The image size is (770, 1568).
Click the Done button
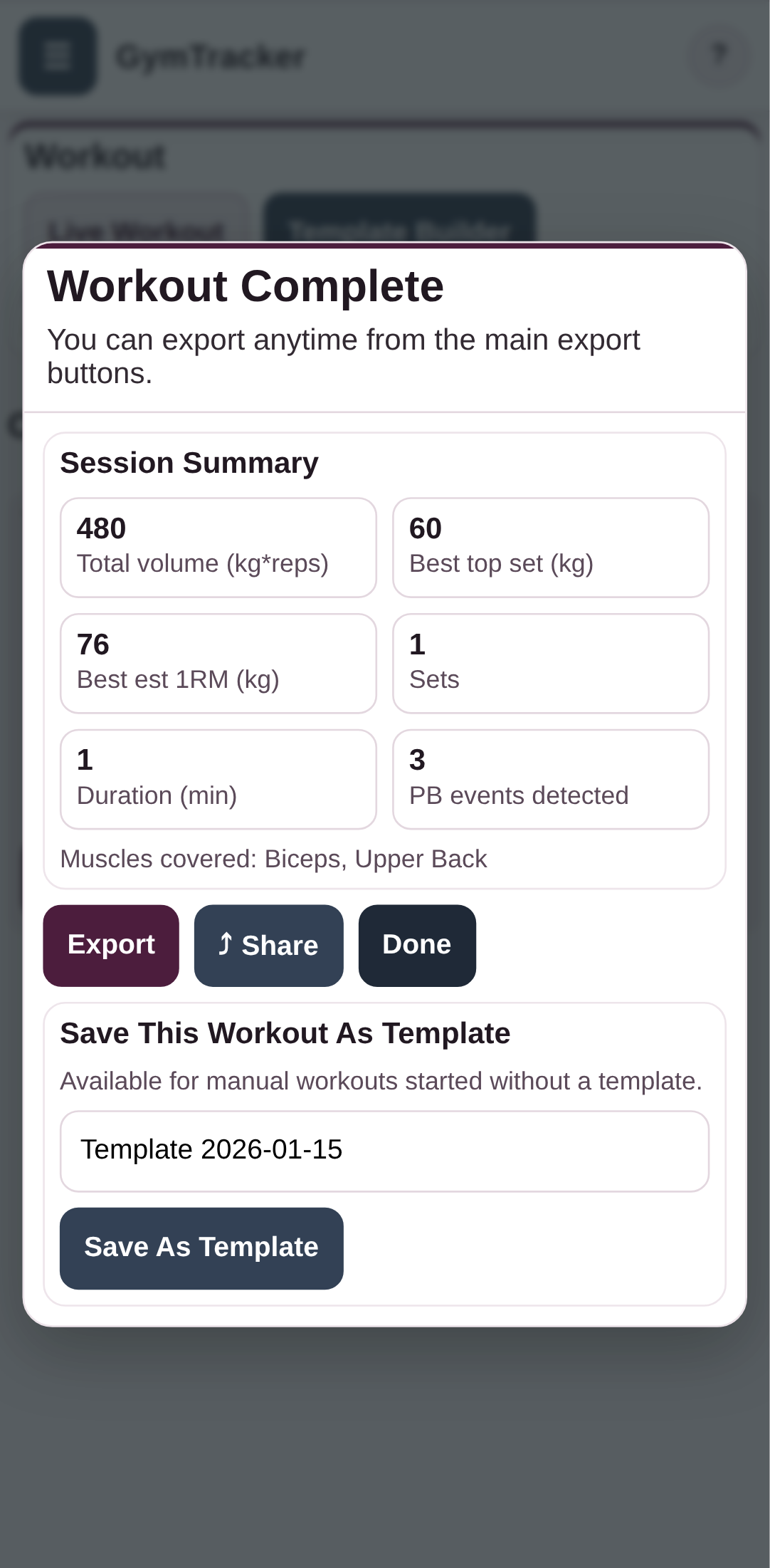click(x=416, y=944)
